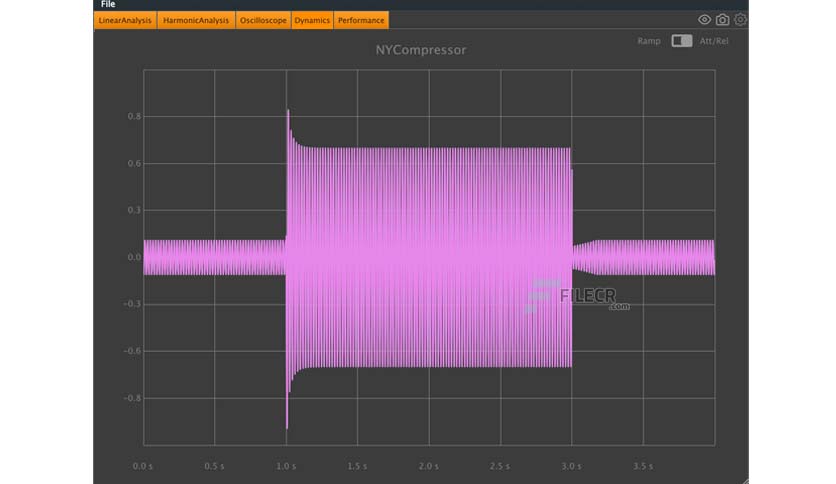This screenshot has height=484, width=836.
Task: Click the -0.8 amplitude axis label
Action: click(133, 398)
